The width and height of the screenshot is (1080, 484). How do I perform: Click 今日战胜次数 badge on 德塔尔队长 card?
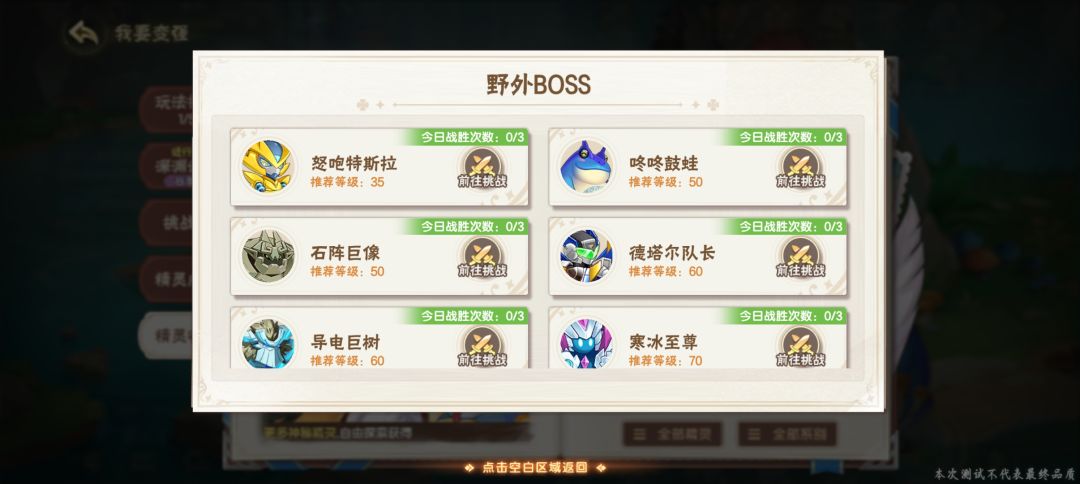pos(791,227)
